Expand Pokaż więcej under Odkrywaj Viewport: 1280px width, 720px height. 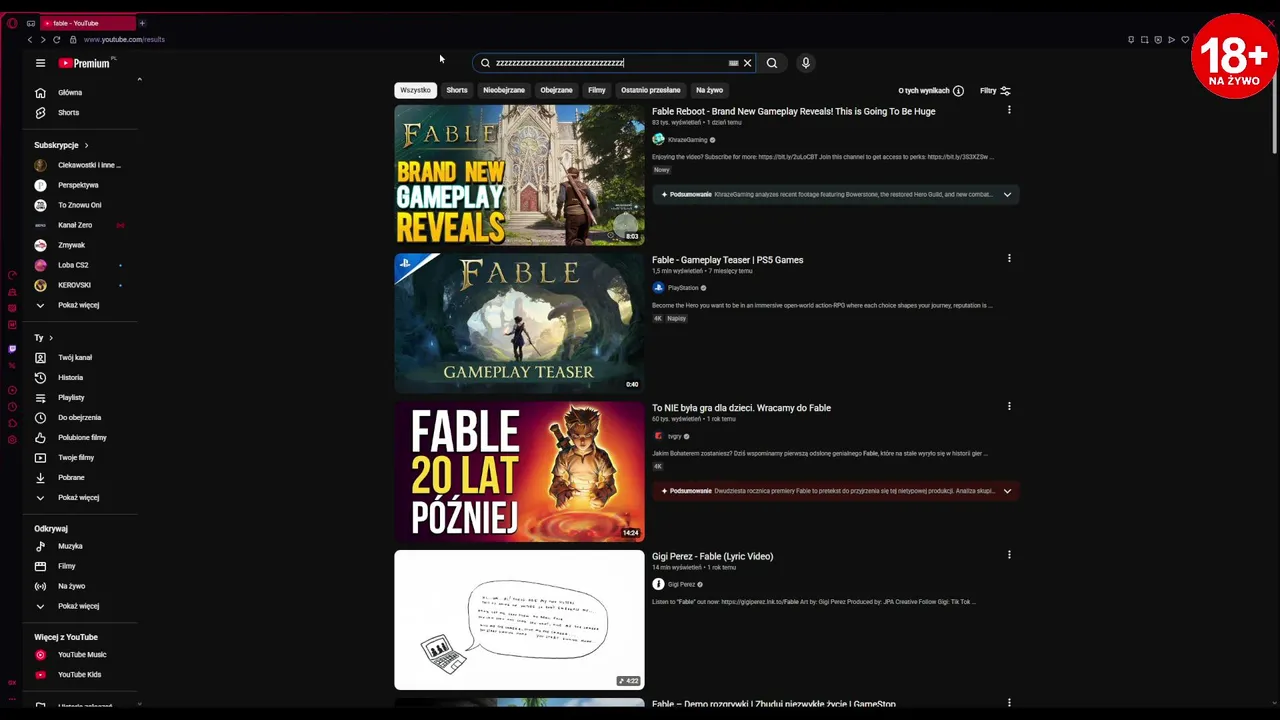(80, 606)
